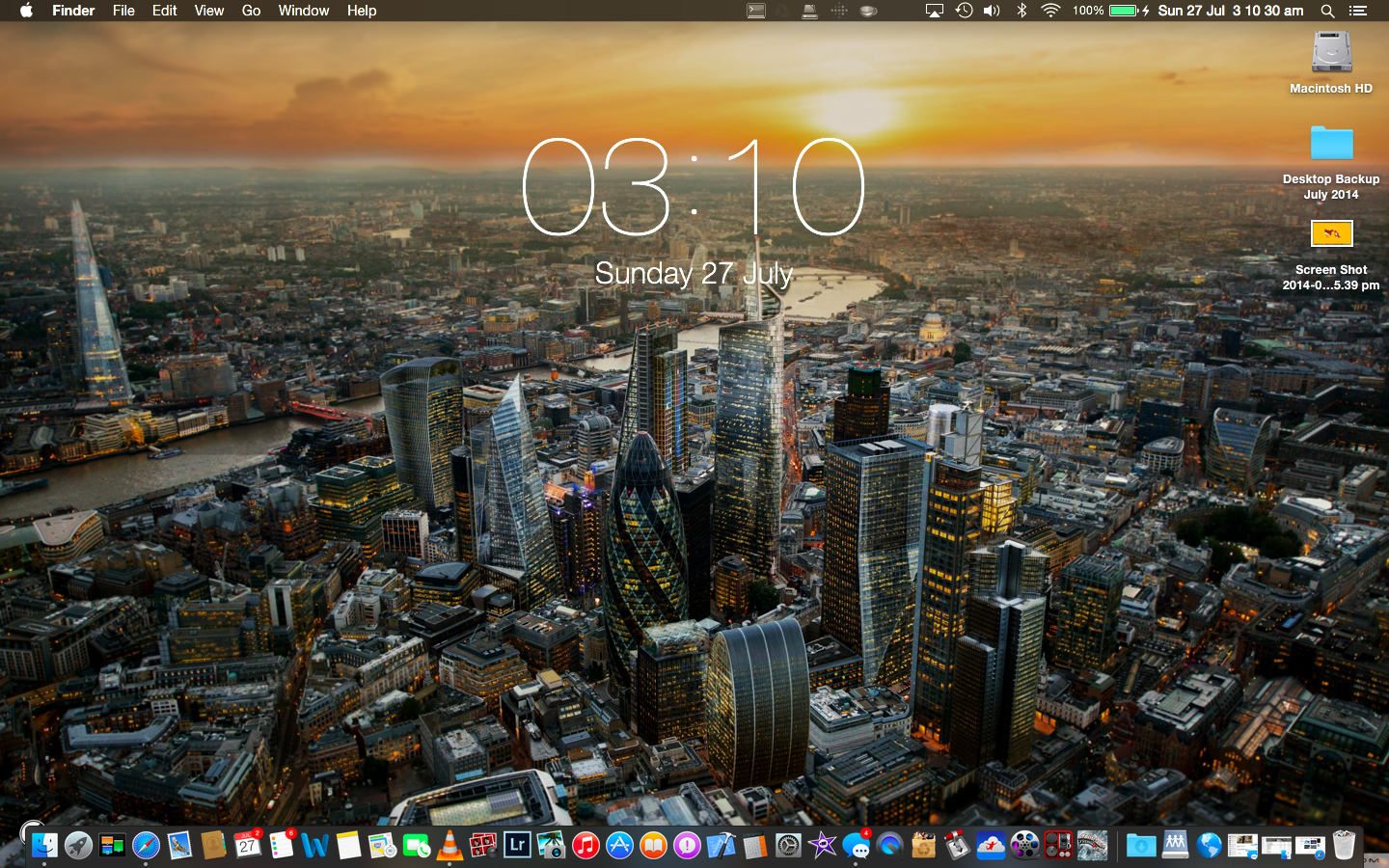The width and height of the screenshot is (1389, 868).
Task: Click the menu bar date and time
Action: coord(1230,11)
